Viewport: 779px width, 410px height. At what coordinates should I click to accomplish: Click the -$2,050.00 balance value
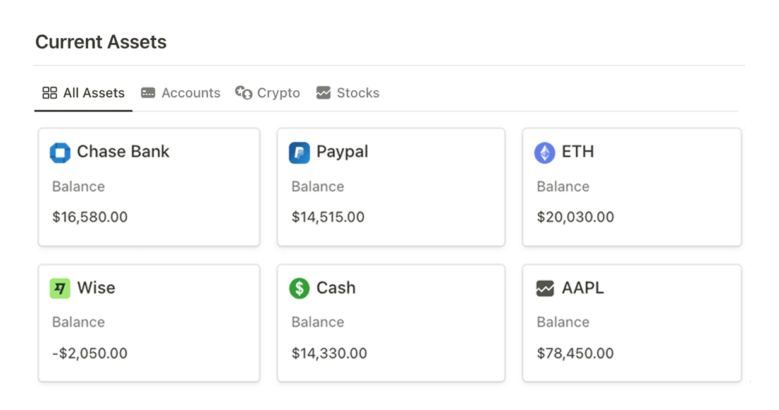90,353
